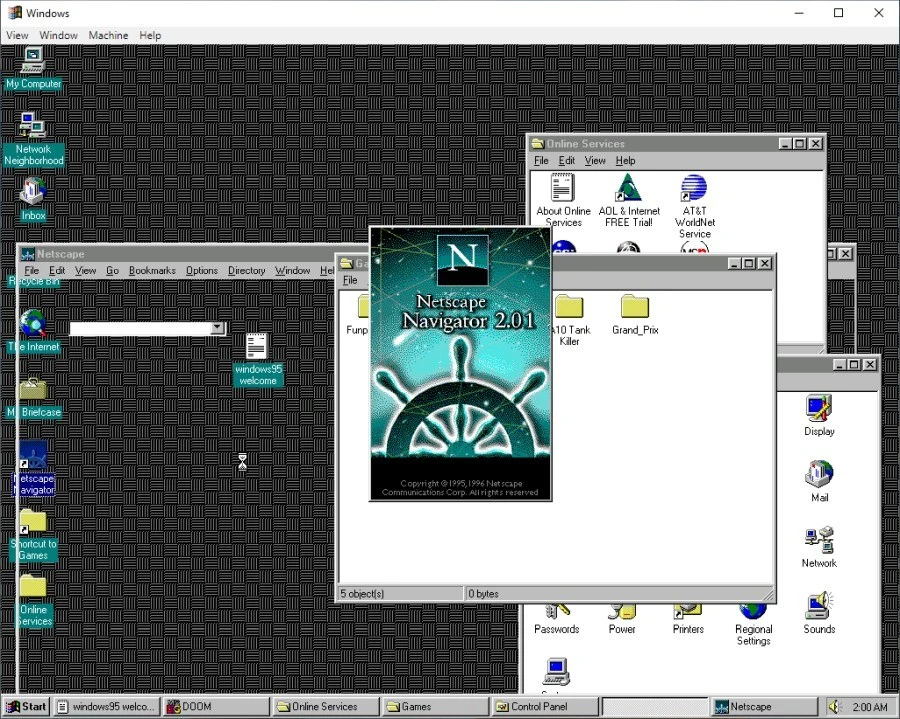Switch to the DOOM taskbar button
This screenshot has width=900, height=719.
215,706
